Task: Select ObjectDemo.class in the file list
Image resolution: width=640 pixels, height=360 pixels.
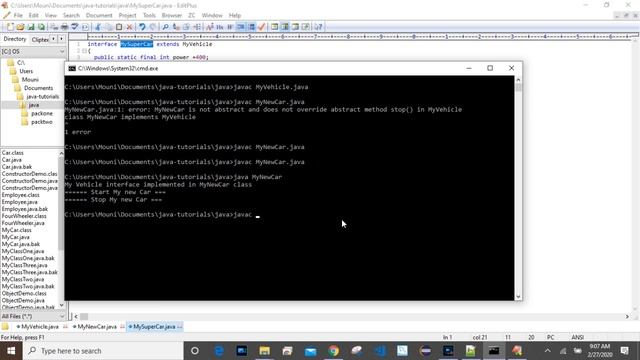Action: (x=24, y=293)
